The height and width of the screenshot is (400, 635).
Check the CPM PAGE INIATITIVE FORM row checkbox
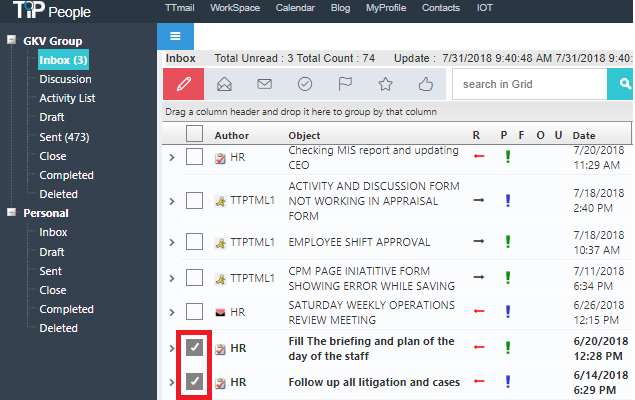click(x=194, y=278)
